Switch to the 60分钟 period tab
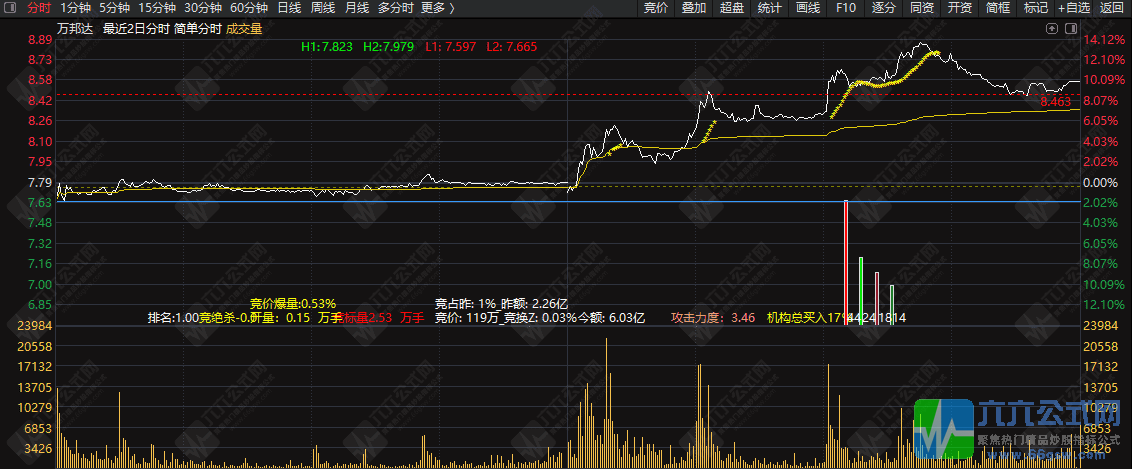 pyautogui.click(x=249, y=9)
